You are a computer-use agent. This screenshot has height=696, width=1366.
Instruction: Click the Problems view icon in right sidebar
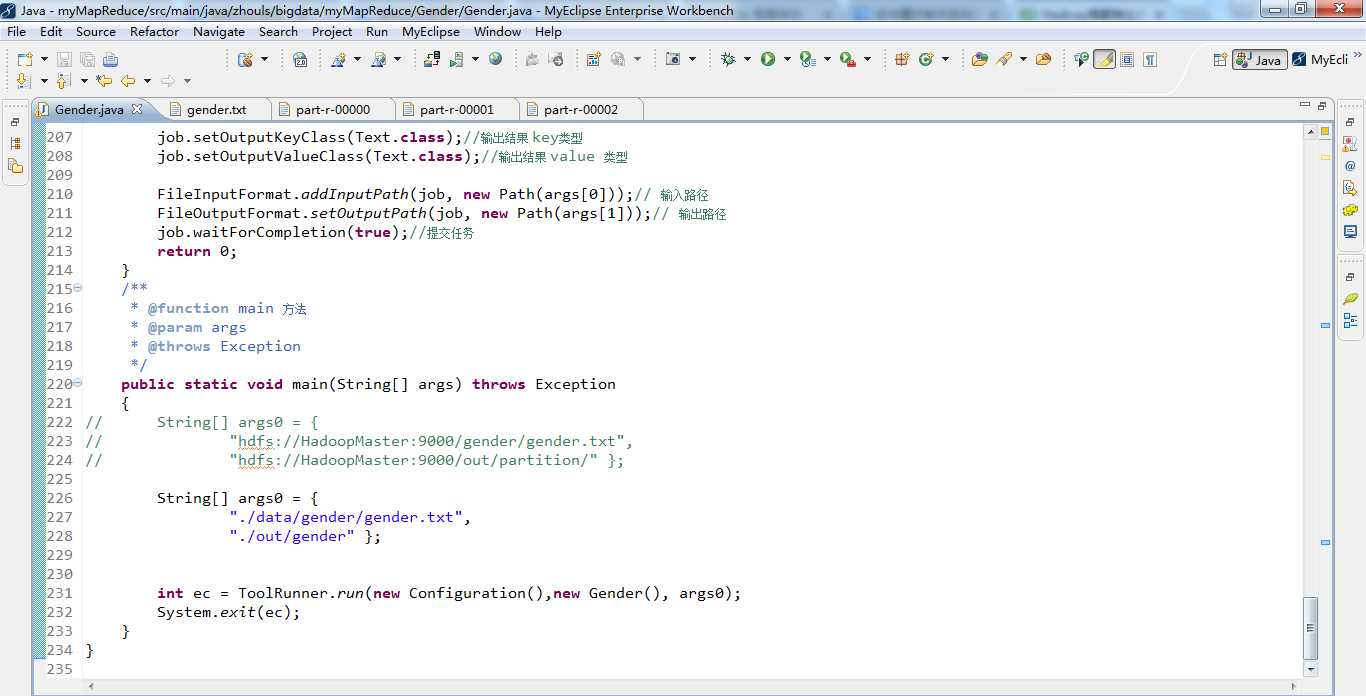(1350, 144)
